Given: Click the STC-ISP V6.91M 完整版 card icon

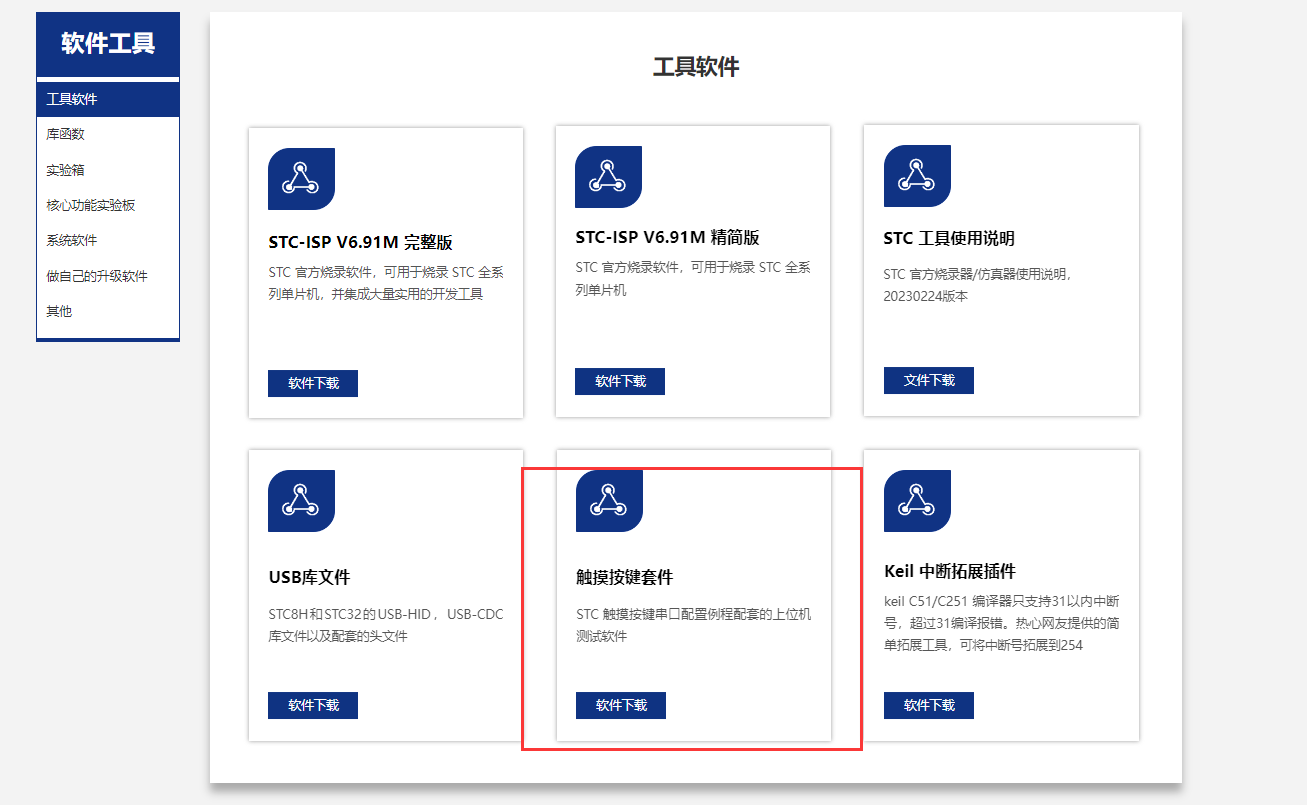Looking at the screenshot, I should point(301,179).
